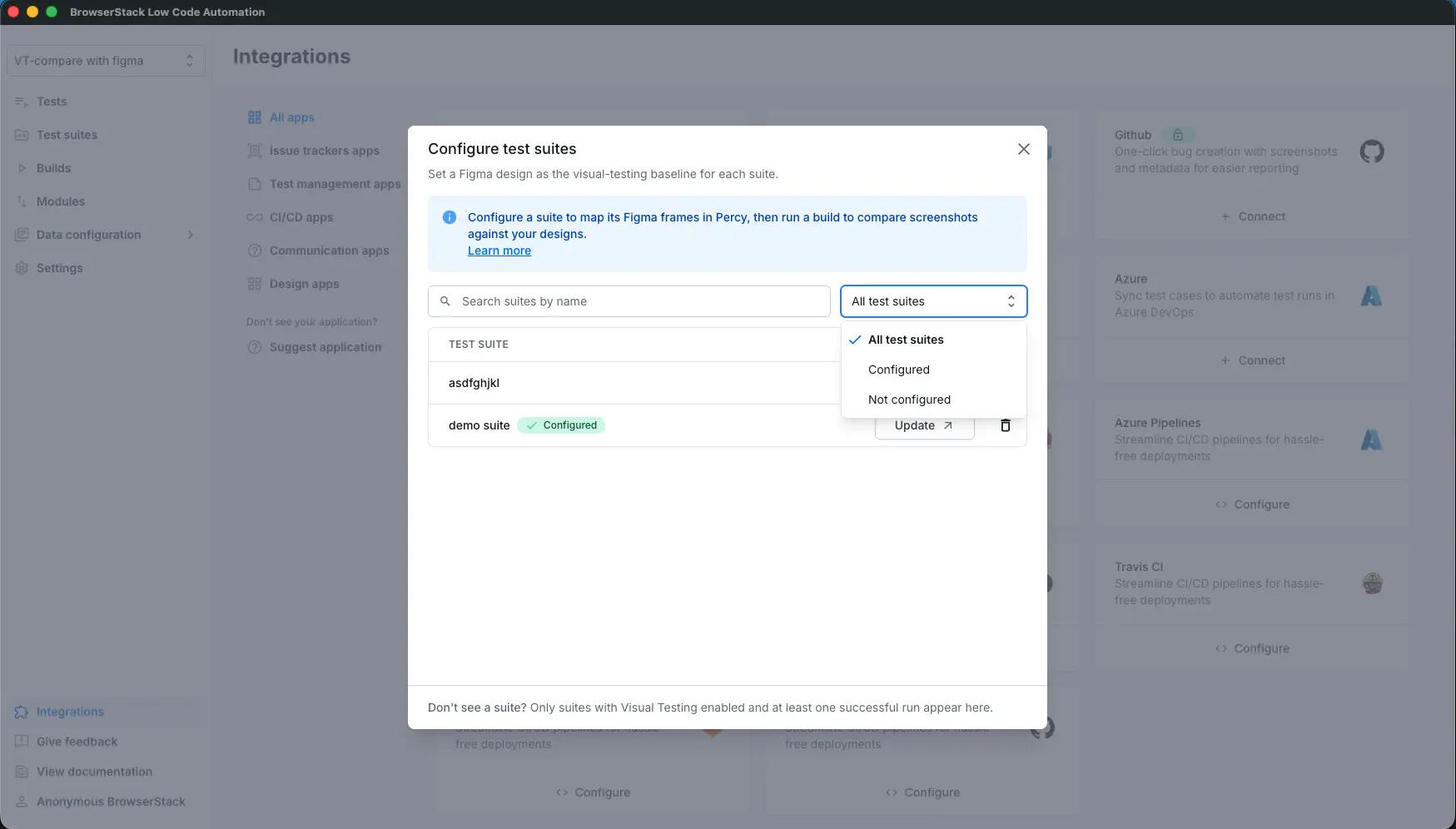Open the Learn more link
The height and width of the screenshot is (829, 1456).
coord(499,251)
